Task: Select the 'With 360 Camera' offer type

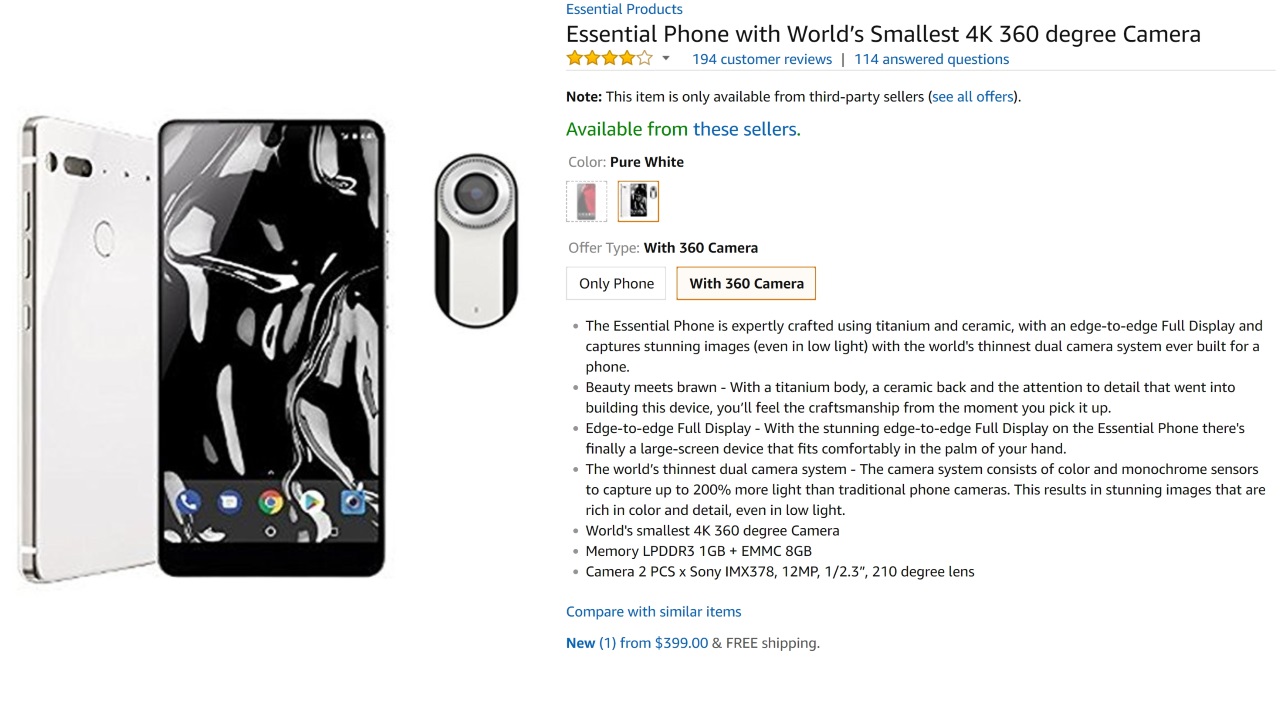Action: (x=746, y=283)
